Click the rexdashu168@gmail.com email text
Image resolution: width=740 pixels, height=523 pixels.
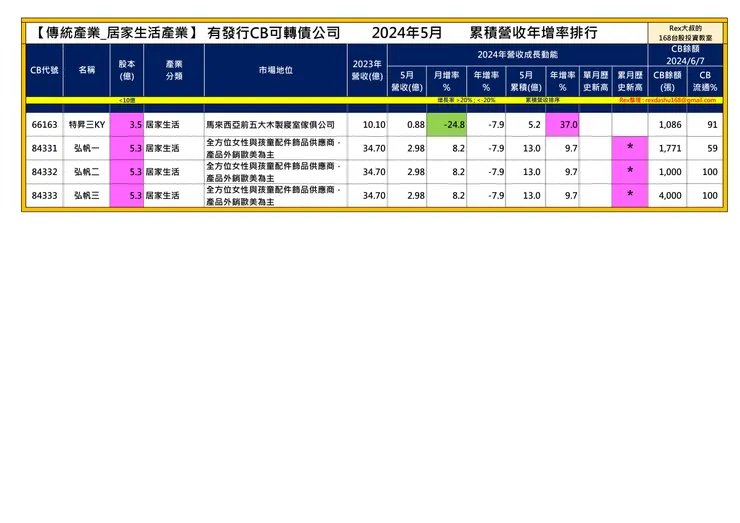coord(681,100)
